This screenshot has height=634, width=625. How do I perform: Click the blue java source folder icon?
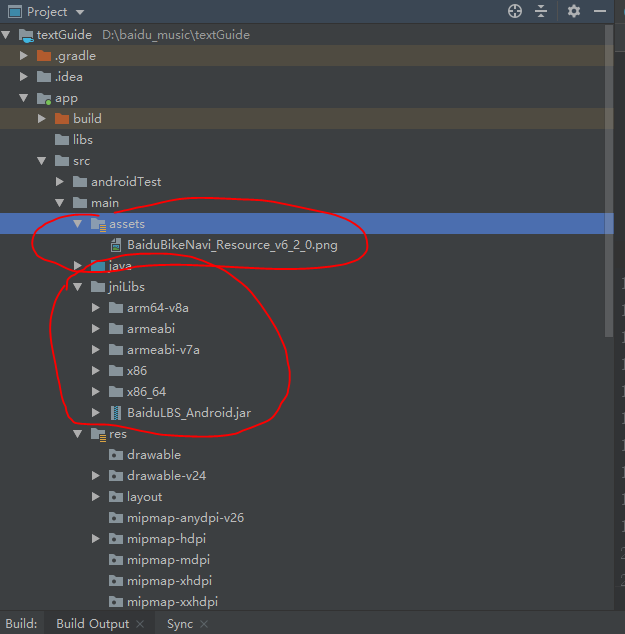(x=98, y=266)
